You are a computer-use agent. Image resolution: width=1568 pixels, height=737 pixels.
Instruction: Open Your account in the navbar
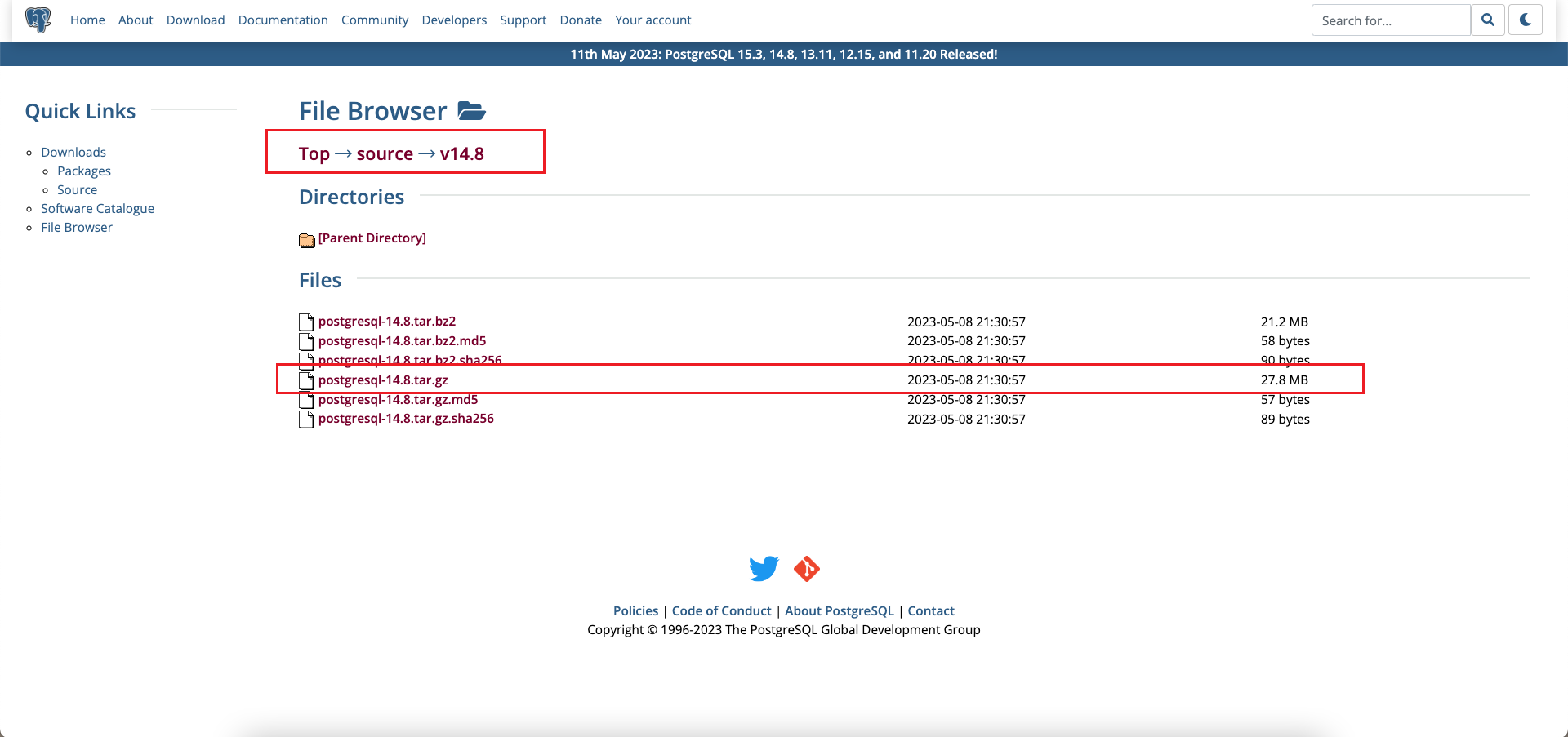(653, 20)
